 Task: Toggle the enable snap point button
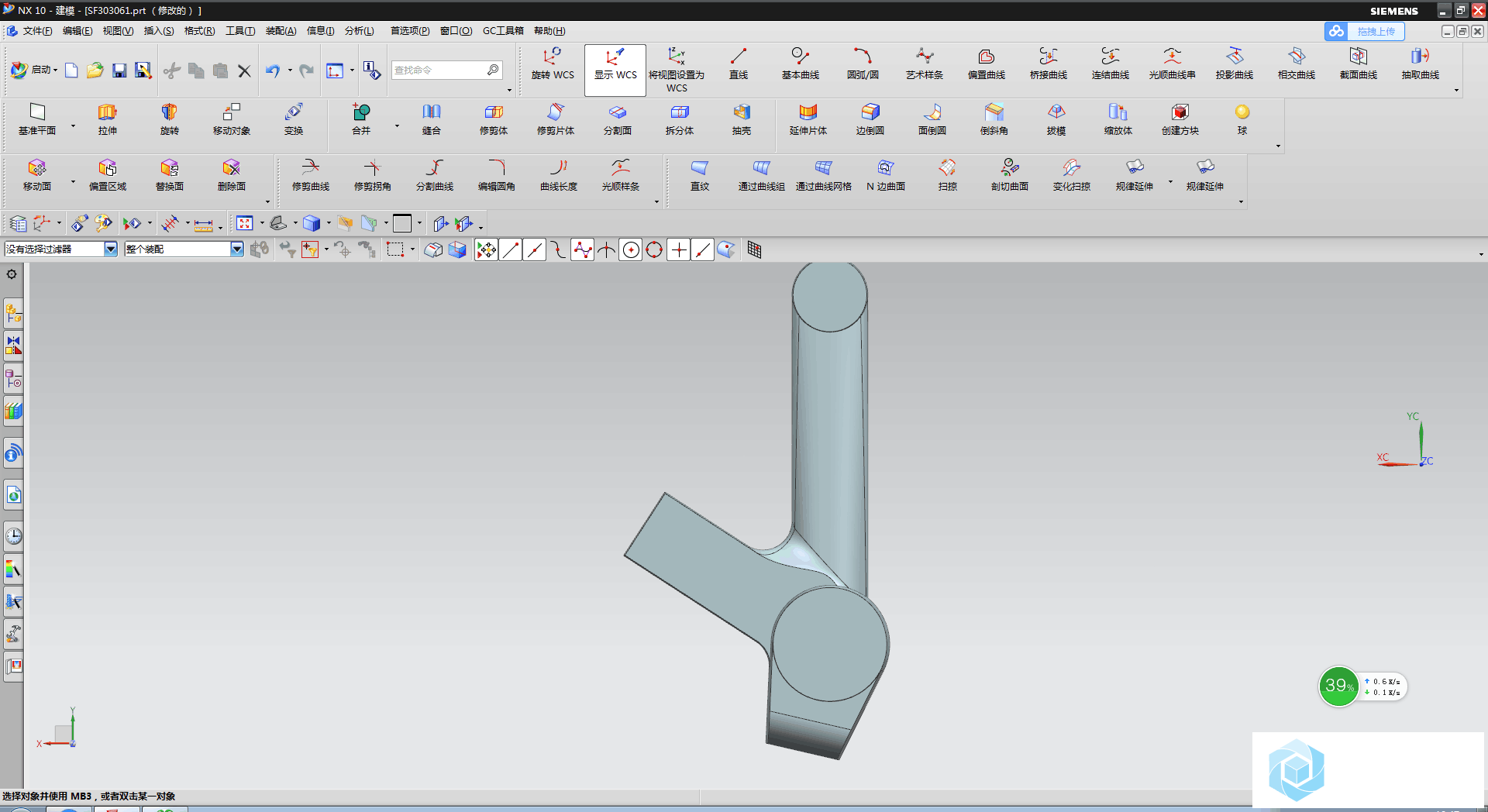click(486, 249)
